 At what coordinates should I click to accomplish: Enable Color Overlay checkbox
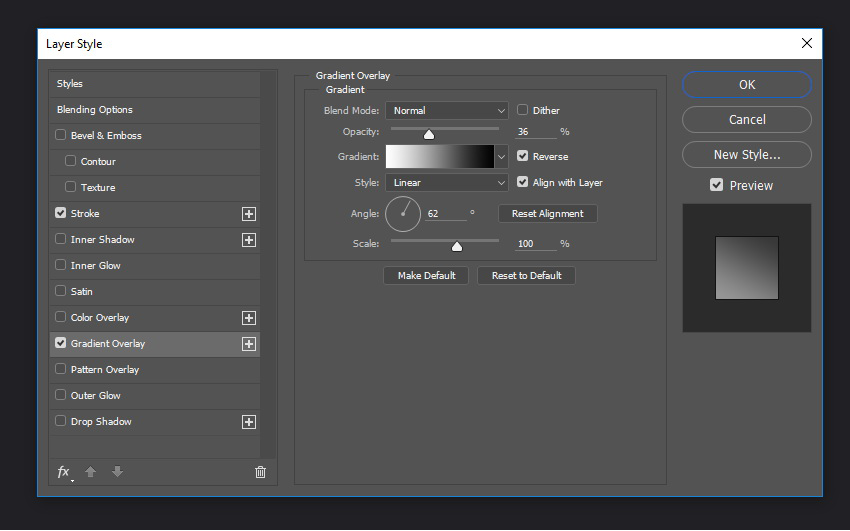[x=61, y=317]
